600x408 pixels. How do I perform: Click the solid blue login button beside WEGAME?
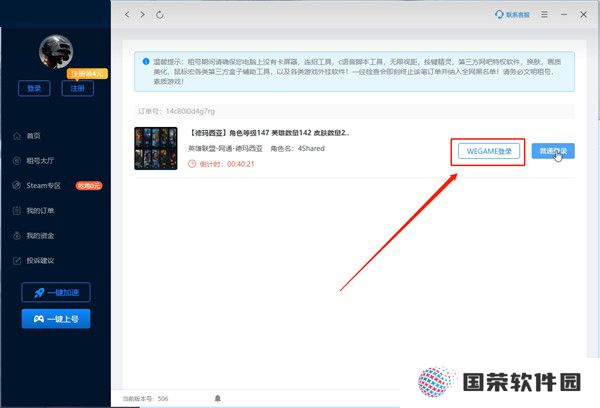click(553, 151)
